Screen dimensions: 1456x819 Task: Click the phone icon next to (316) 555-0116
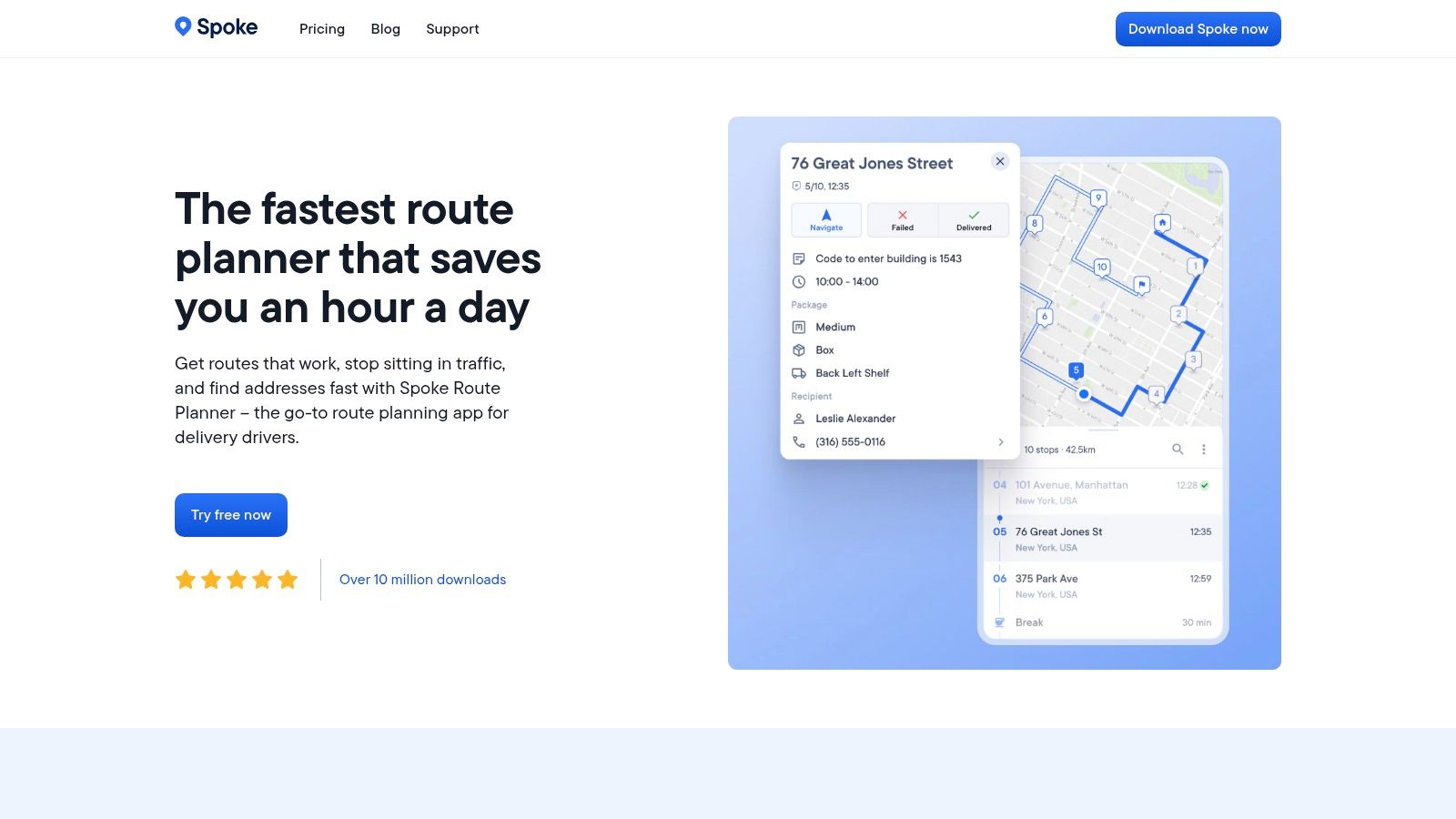point(798,440)
